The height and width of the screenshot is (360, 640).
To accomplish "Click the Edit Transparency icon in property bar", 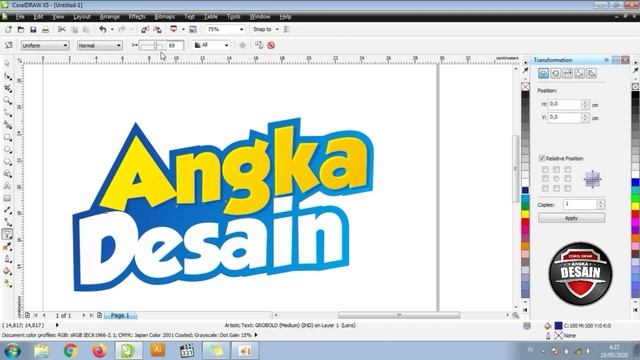I will pos(9,45).
